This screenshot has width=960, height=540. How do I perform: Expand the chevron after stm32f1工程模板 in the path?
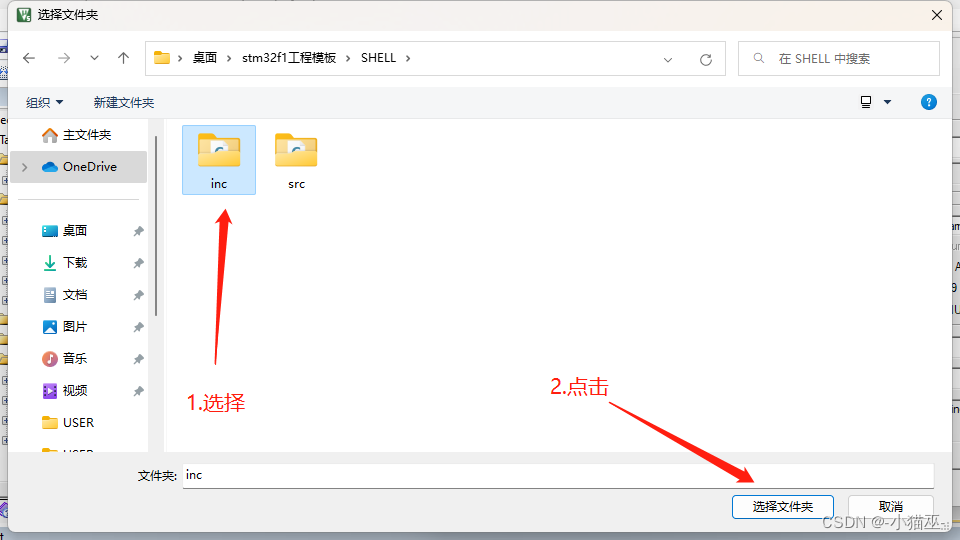[348, 58]
